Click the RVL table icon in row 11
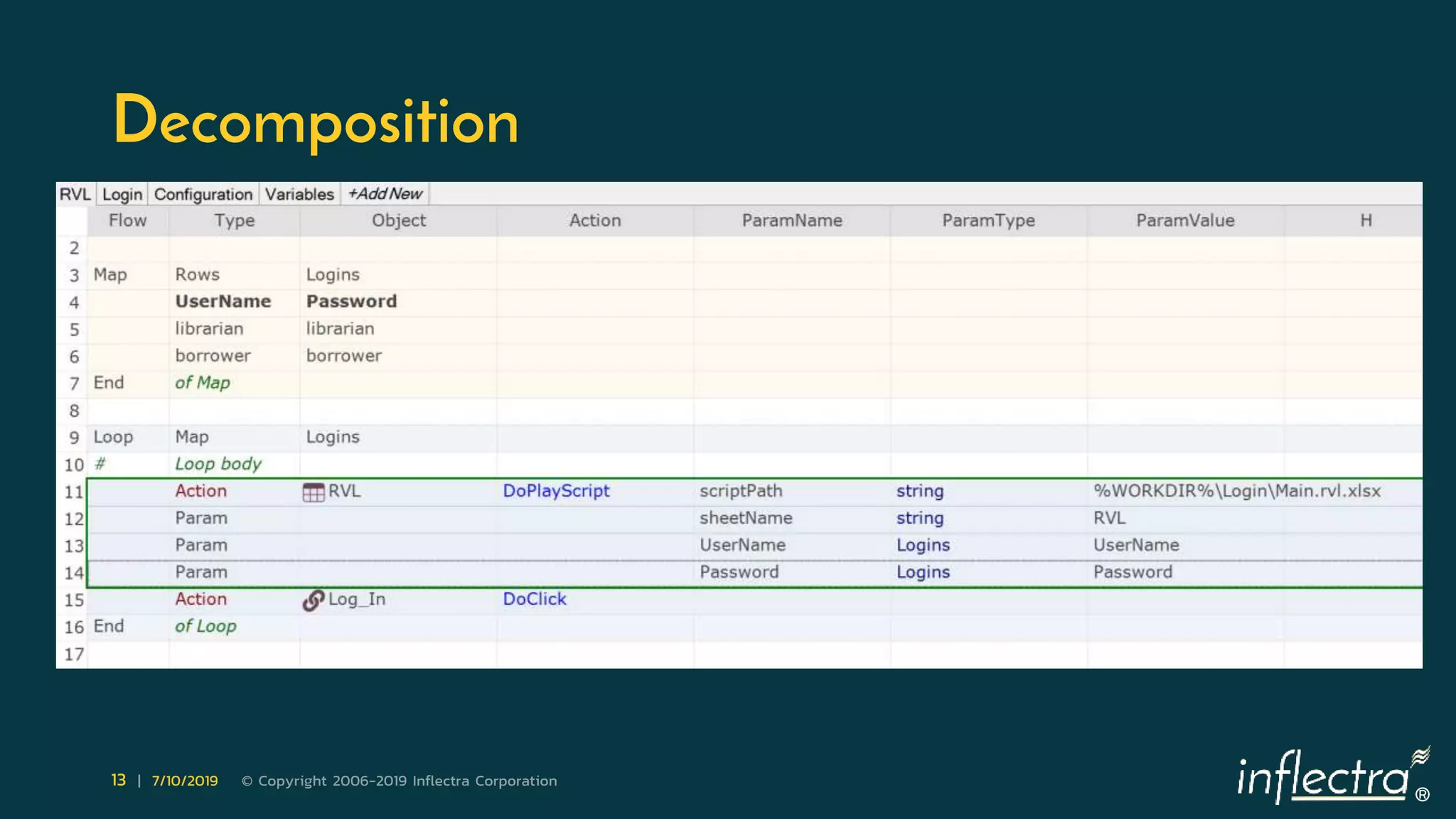 point(313,492)
